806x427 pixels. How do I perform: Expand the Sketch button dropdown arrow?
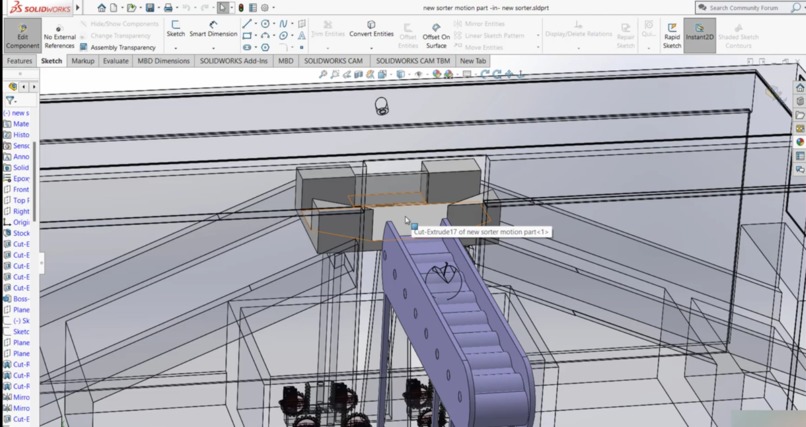[175, 48]
